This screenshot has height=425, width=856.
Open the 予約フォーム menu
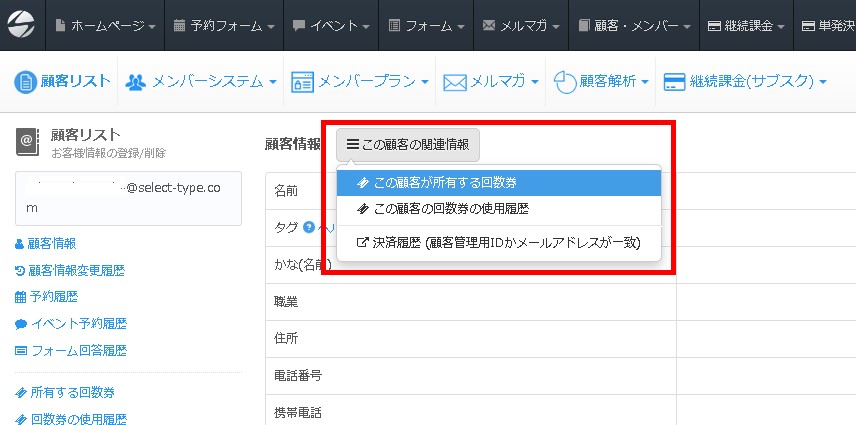(x=224, y=26)
